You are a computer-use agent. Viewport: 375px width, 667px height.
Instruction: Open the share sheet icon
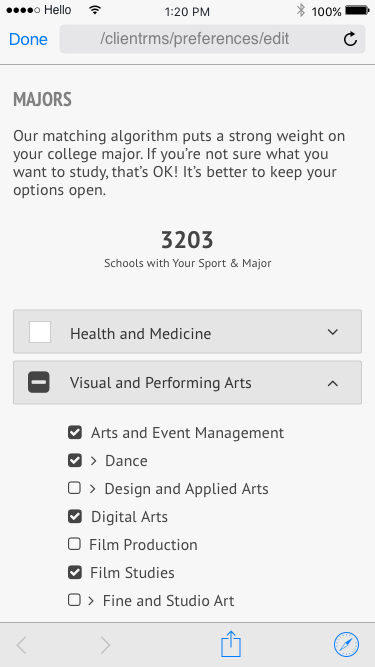pyautogui.click(x=231, y=644)
